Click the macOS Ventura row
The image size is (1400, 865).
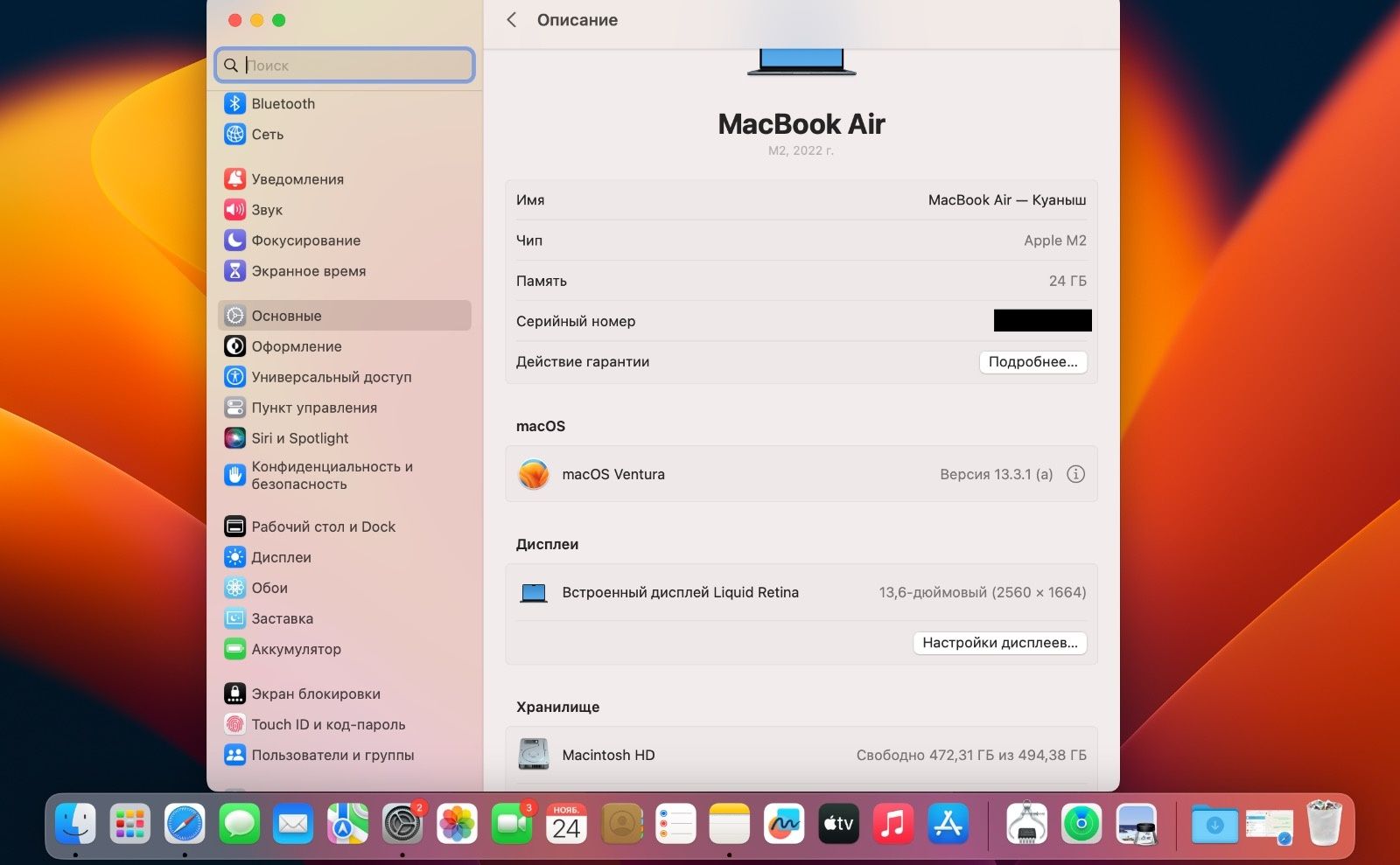click(x=801, y=473)
